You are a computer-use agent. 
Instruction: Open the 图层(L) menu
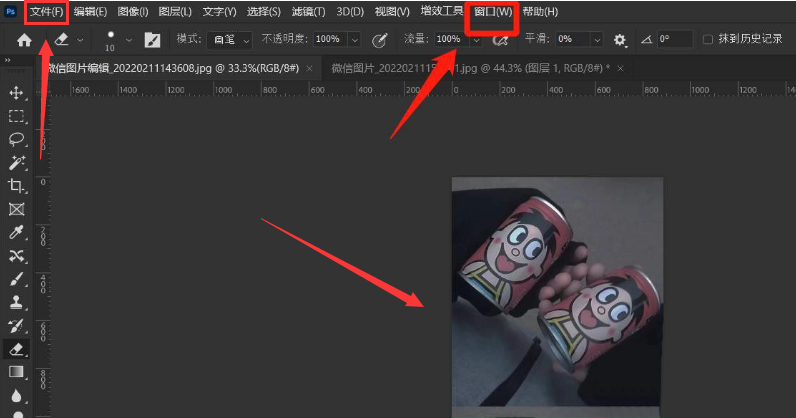pos(175,12)
